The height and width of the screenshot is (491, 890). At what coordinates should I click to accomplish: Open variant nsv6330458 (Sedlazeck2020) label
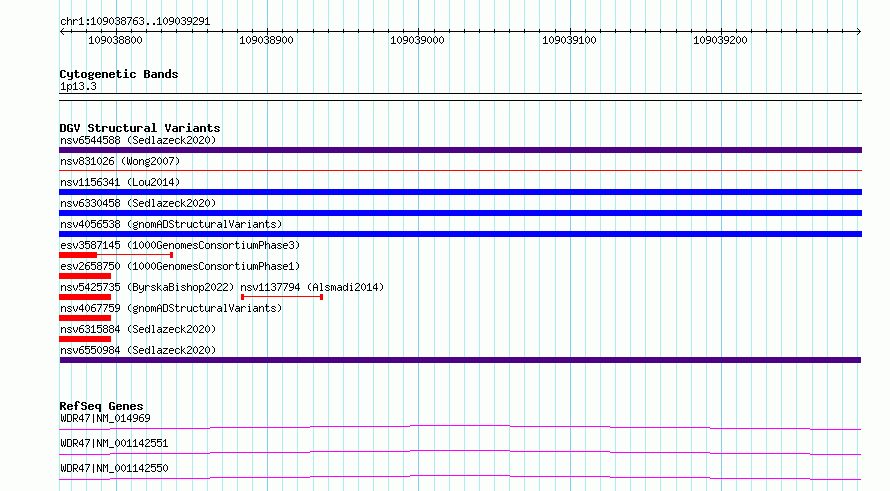point(138,203)
